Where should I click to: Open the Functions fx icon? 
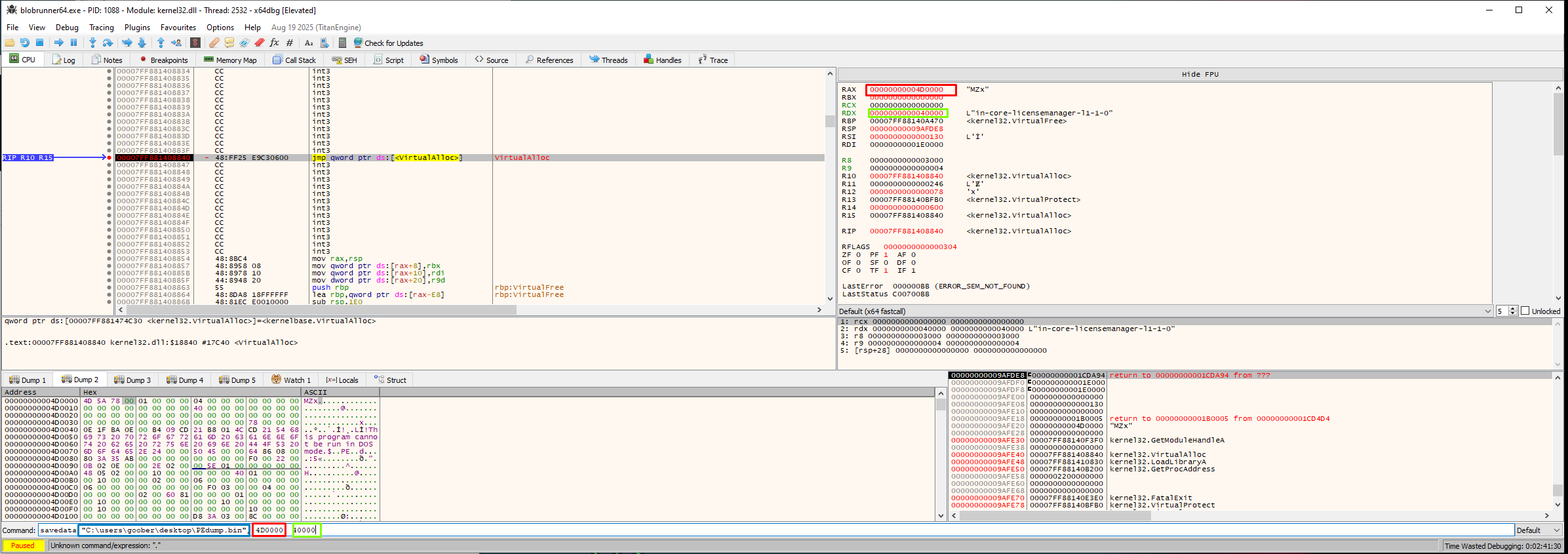pos(275,43)
